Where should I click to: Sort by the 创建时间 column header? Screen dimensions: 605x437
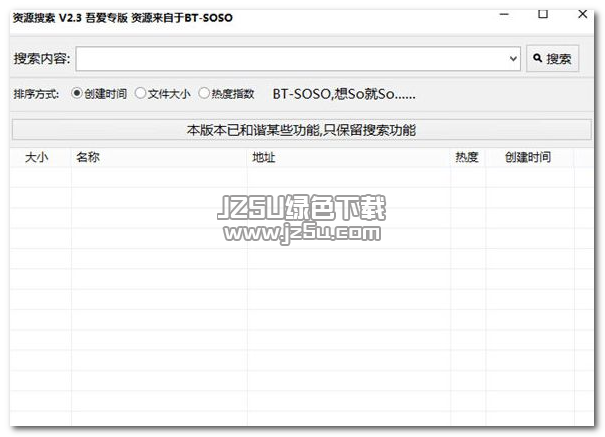(x=530, y=157)
